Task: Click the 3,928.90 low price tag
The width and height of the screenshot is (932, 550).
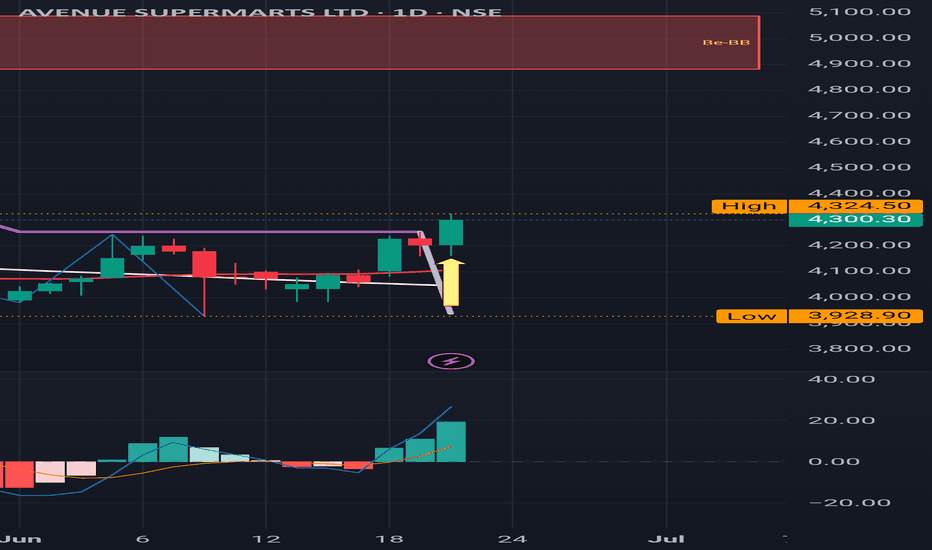Action: (x=856, y=316)
